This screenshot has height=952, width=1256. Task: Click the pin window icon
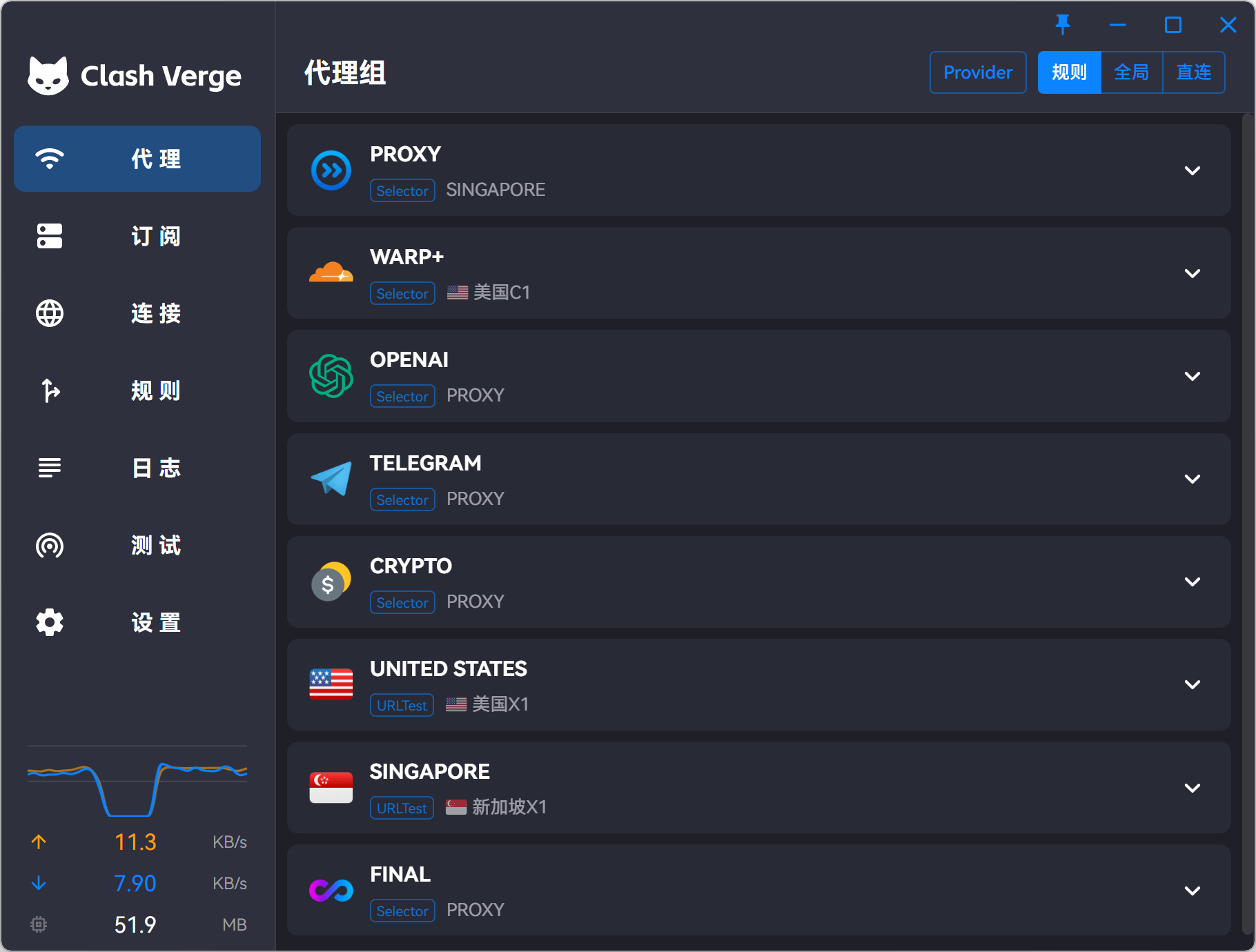pyautogui.click(x=1063, y=25)
